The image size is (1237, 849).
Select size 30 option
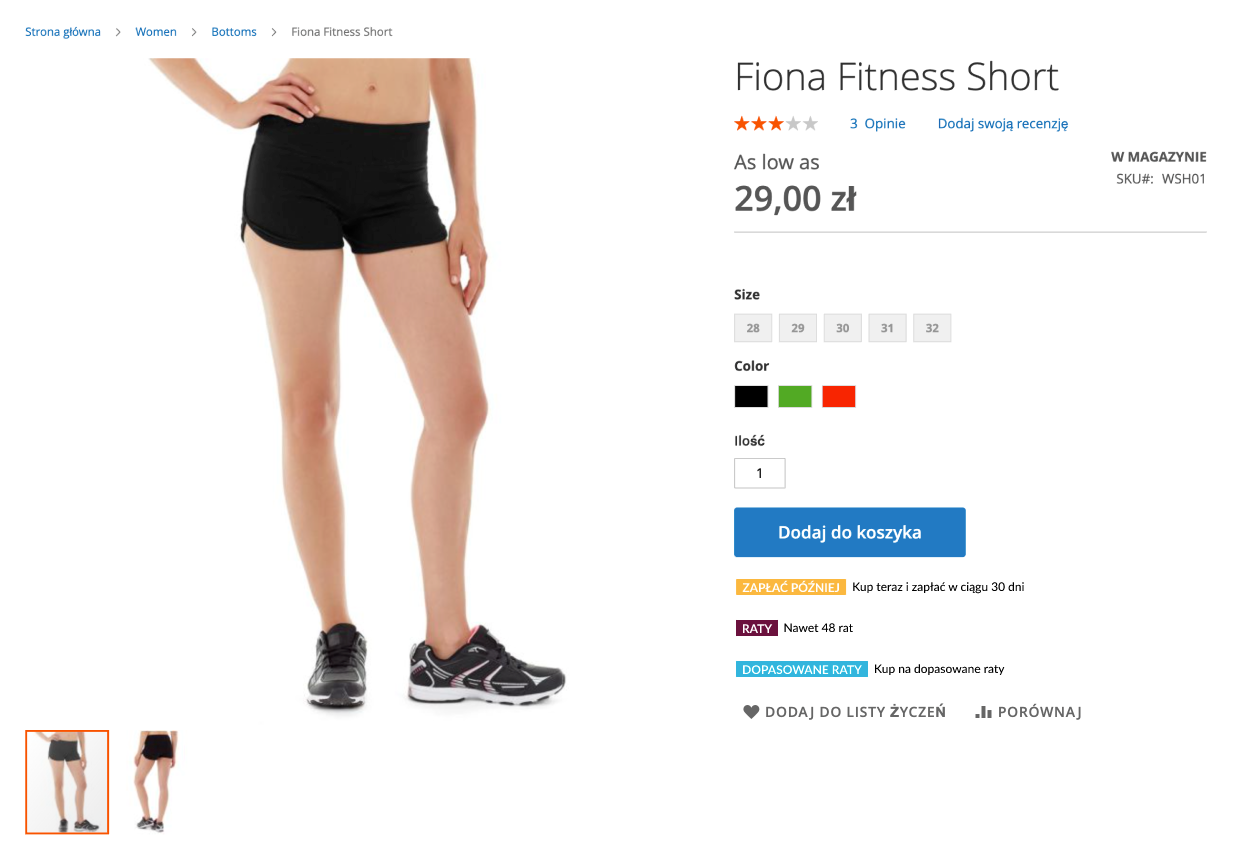[x=843, y=328]
